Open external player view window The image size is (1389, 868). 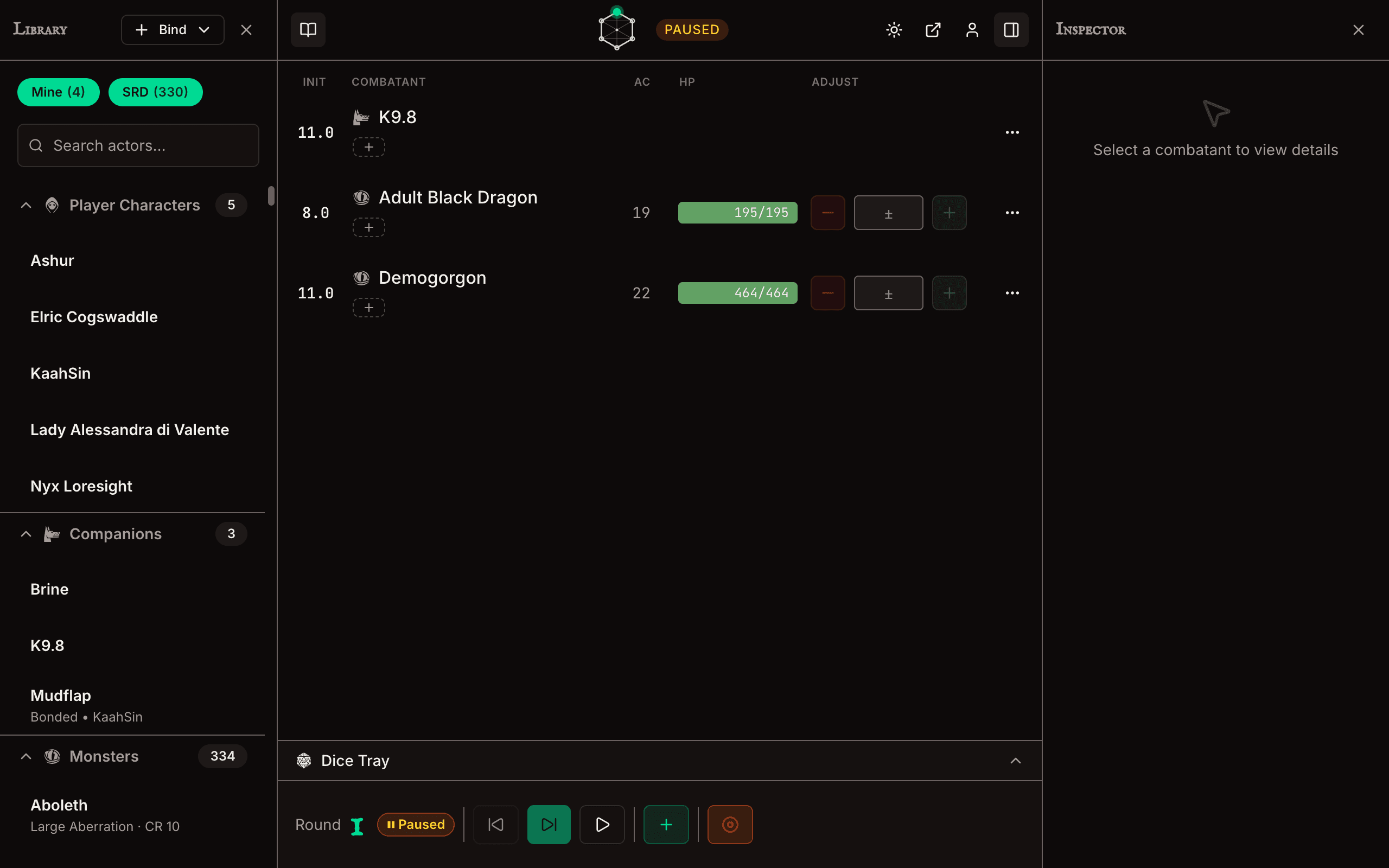point(933,29)
